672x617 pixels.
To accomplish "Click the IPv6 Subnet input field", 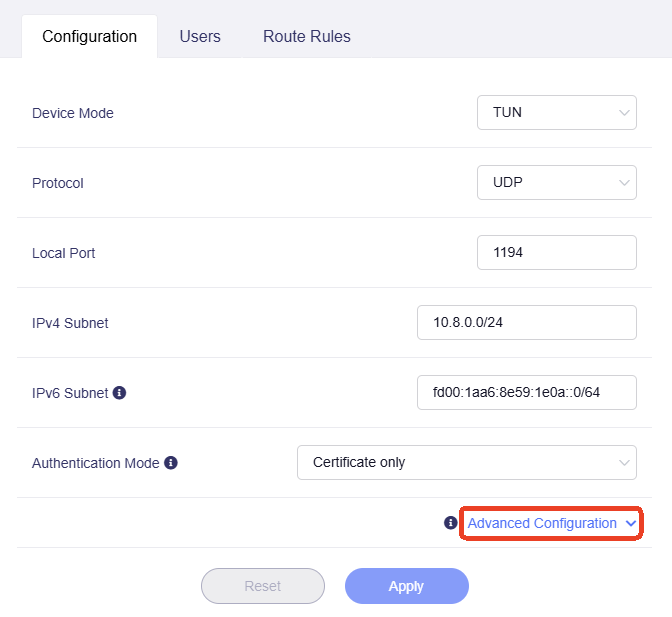I will click(526, 393).
